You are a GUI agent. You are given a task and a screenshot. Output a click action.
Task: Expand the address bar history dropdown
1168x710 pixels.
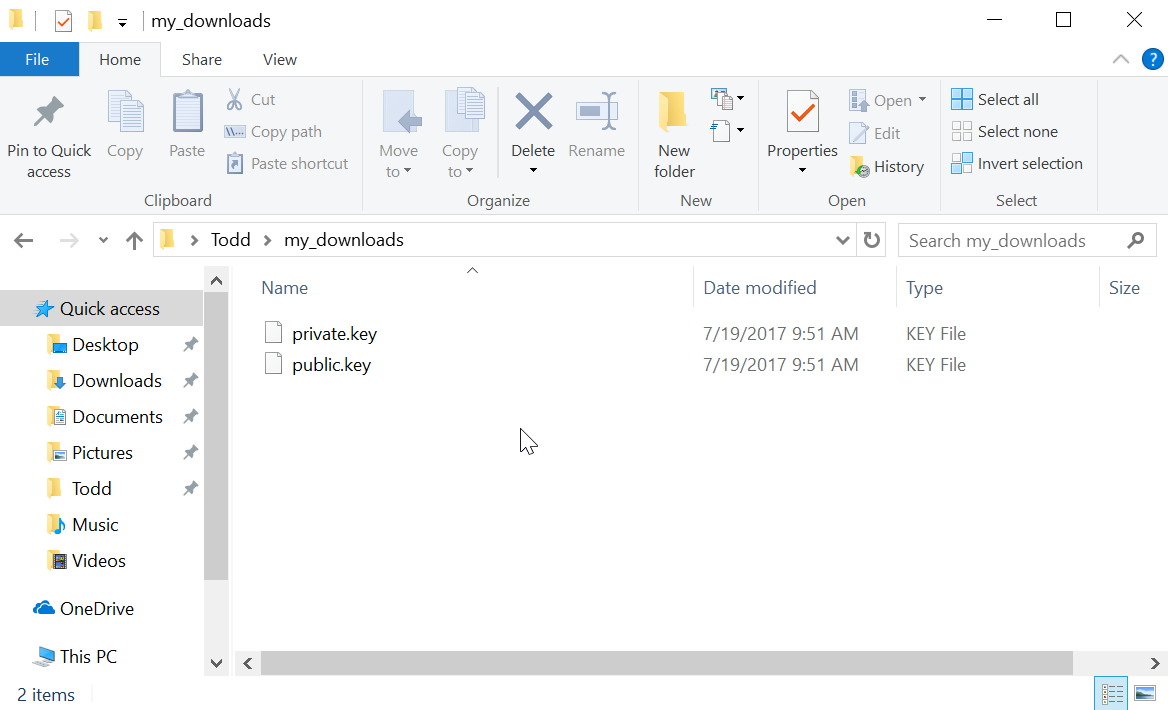[x=842, y=241]
